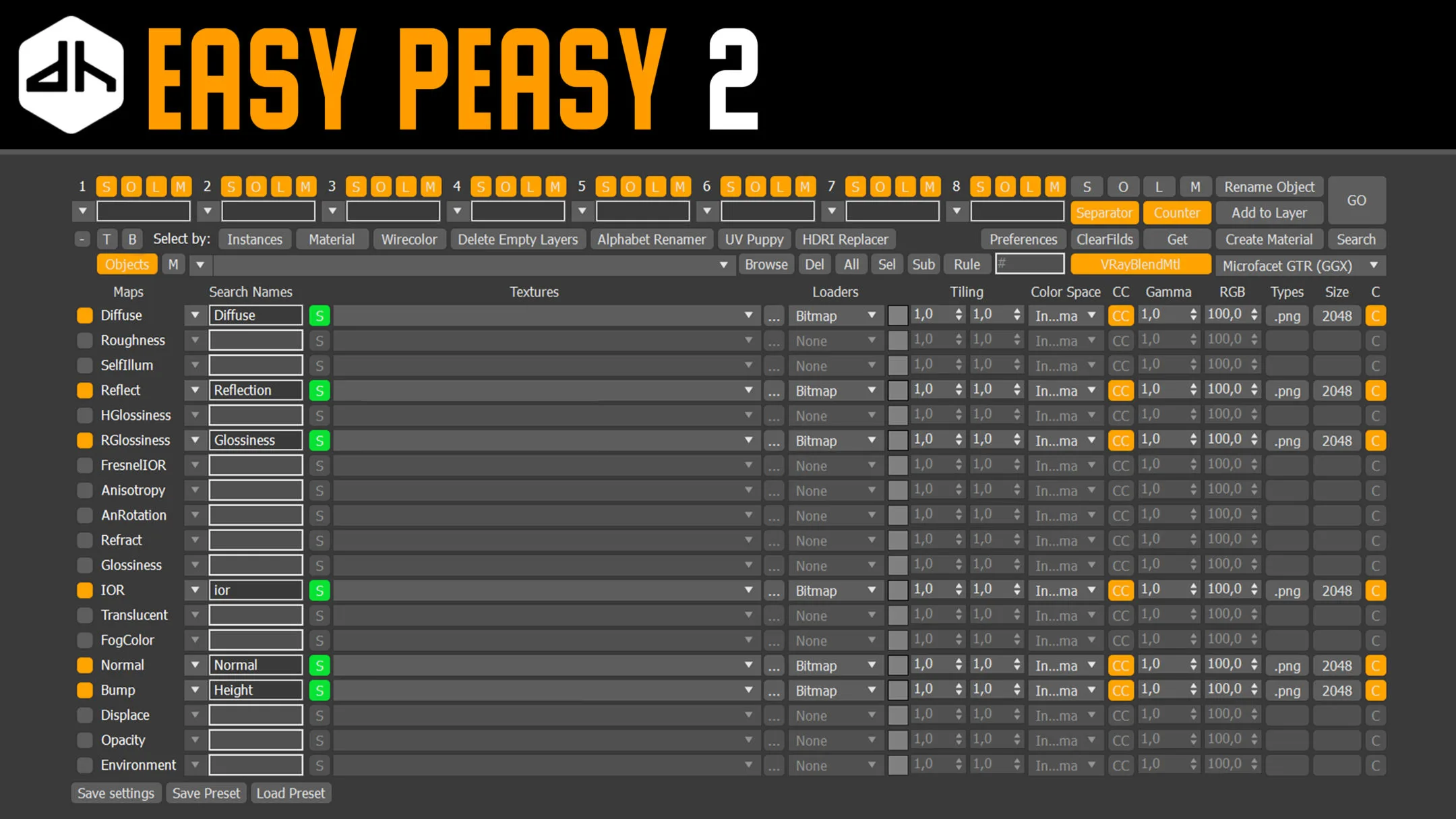Click group 3 orange M button
This screenshot has height=819, width=1456.
[431, 187]
